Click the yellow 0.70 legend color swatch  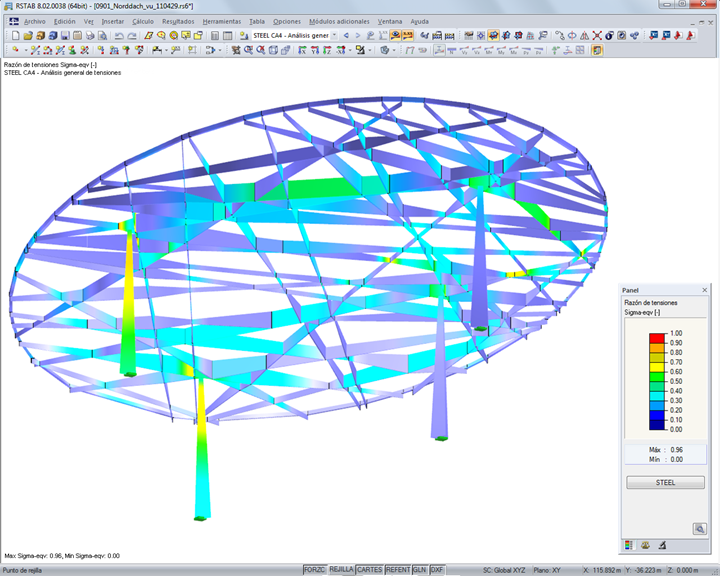coord(657,367)
